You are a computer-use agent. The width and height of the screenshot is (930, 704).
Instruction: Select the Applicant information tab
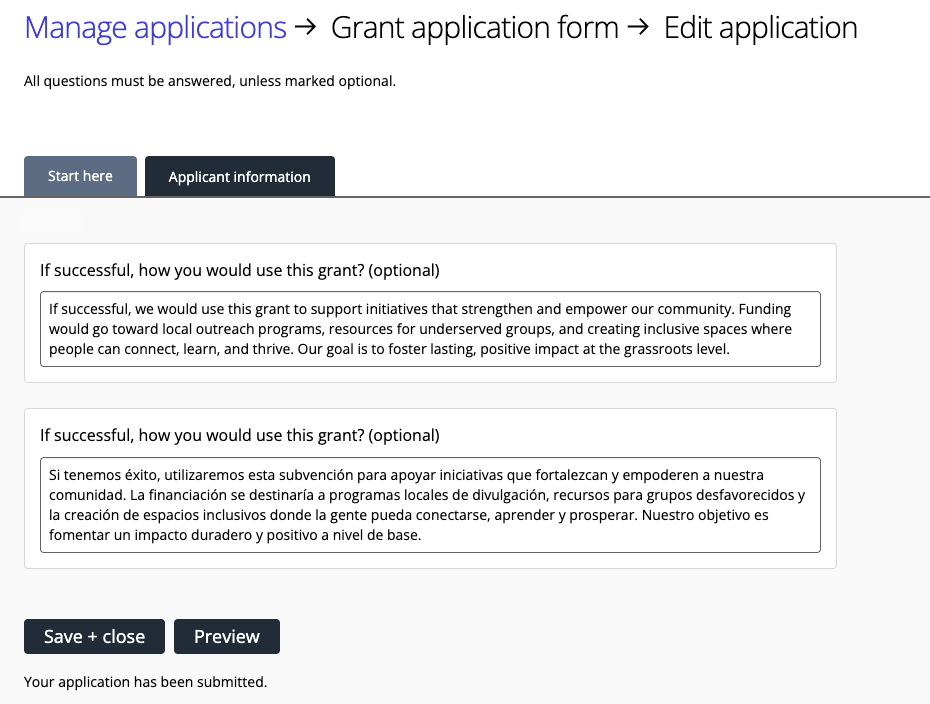239,177
